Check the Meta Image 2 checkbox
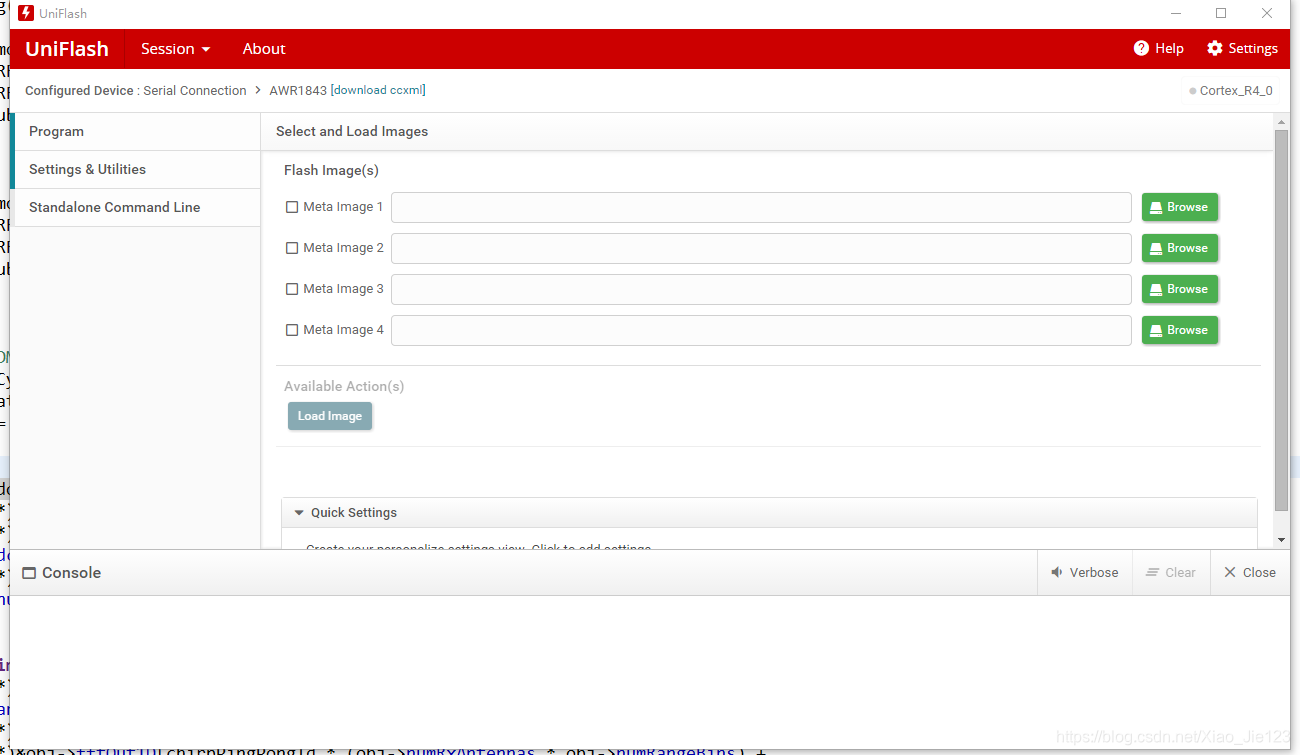This screenshot has width=1300, height=755. point(292,248)
